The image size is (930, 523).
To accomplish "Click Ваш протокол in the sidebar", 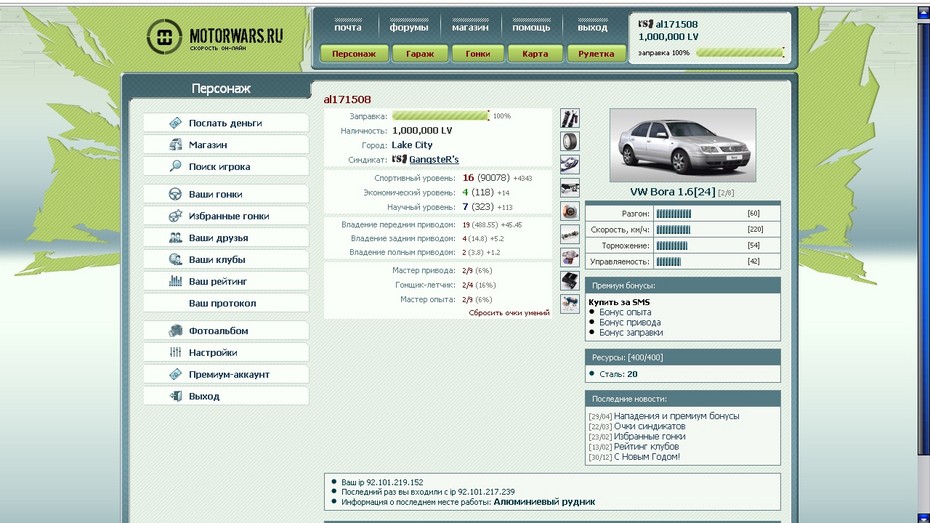I will point(225,303).
